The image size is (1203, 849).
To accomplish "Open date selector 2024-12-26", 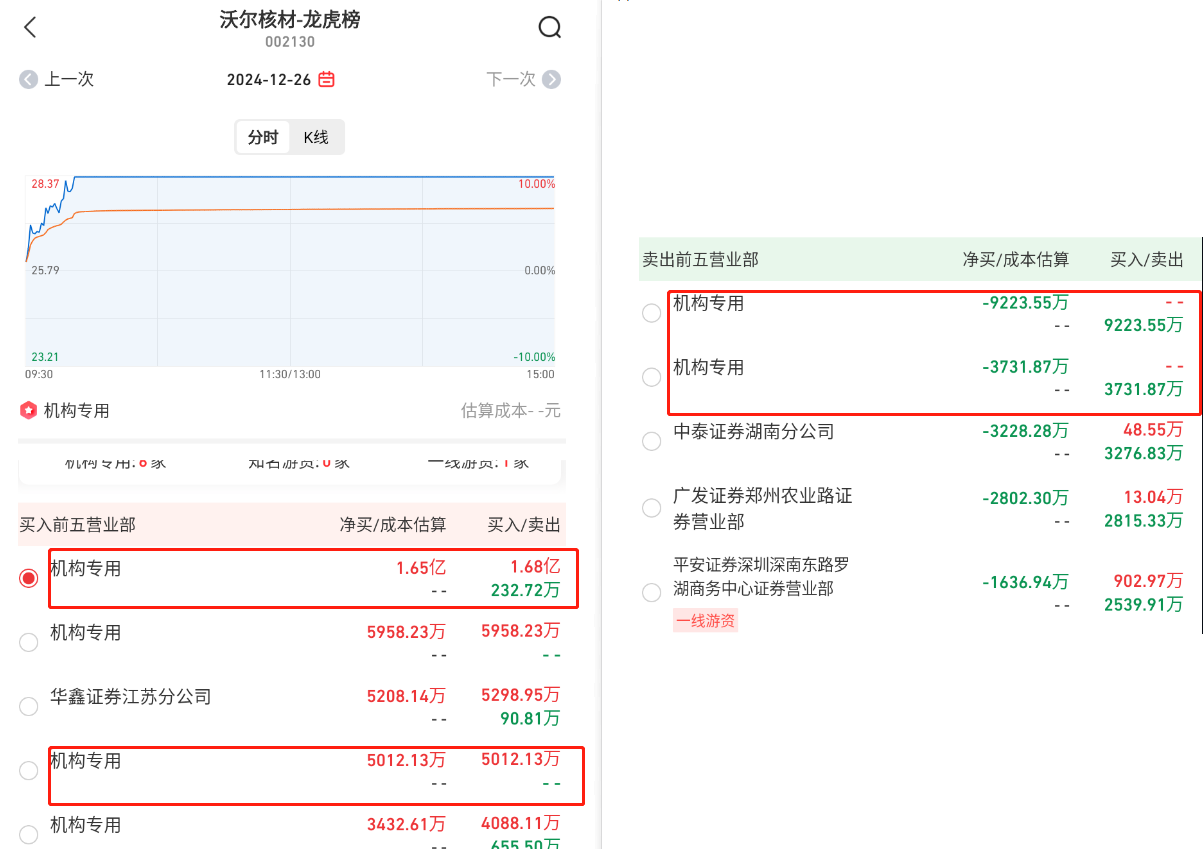I will tap(269, 80).
